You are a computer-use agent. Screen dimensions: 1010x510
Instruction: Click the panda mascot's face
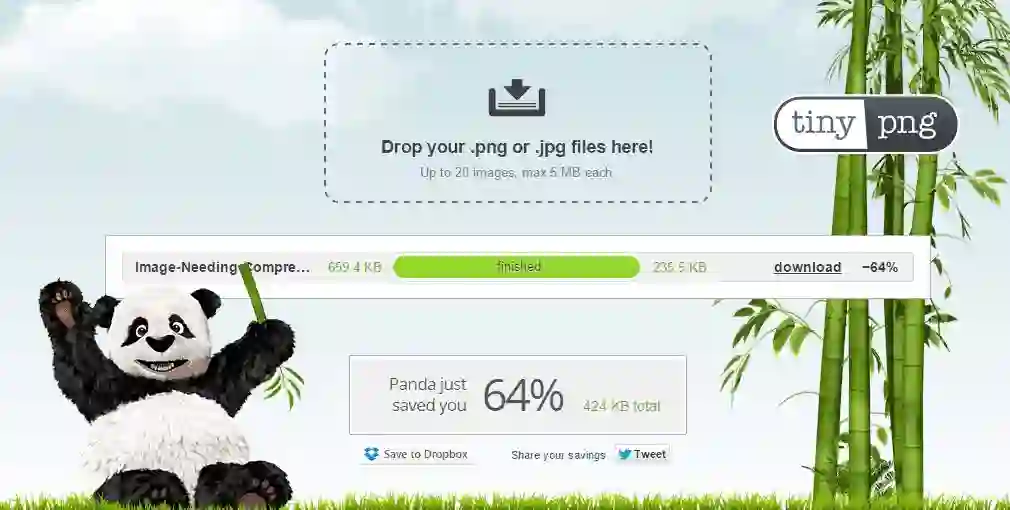click(x=160, y=335)
